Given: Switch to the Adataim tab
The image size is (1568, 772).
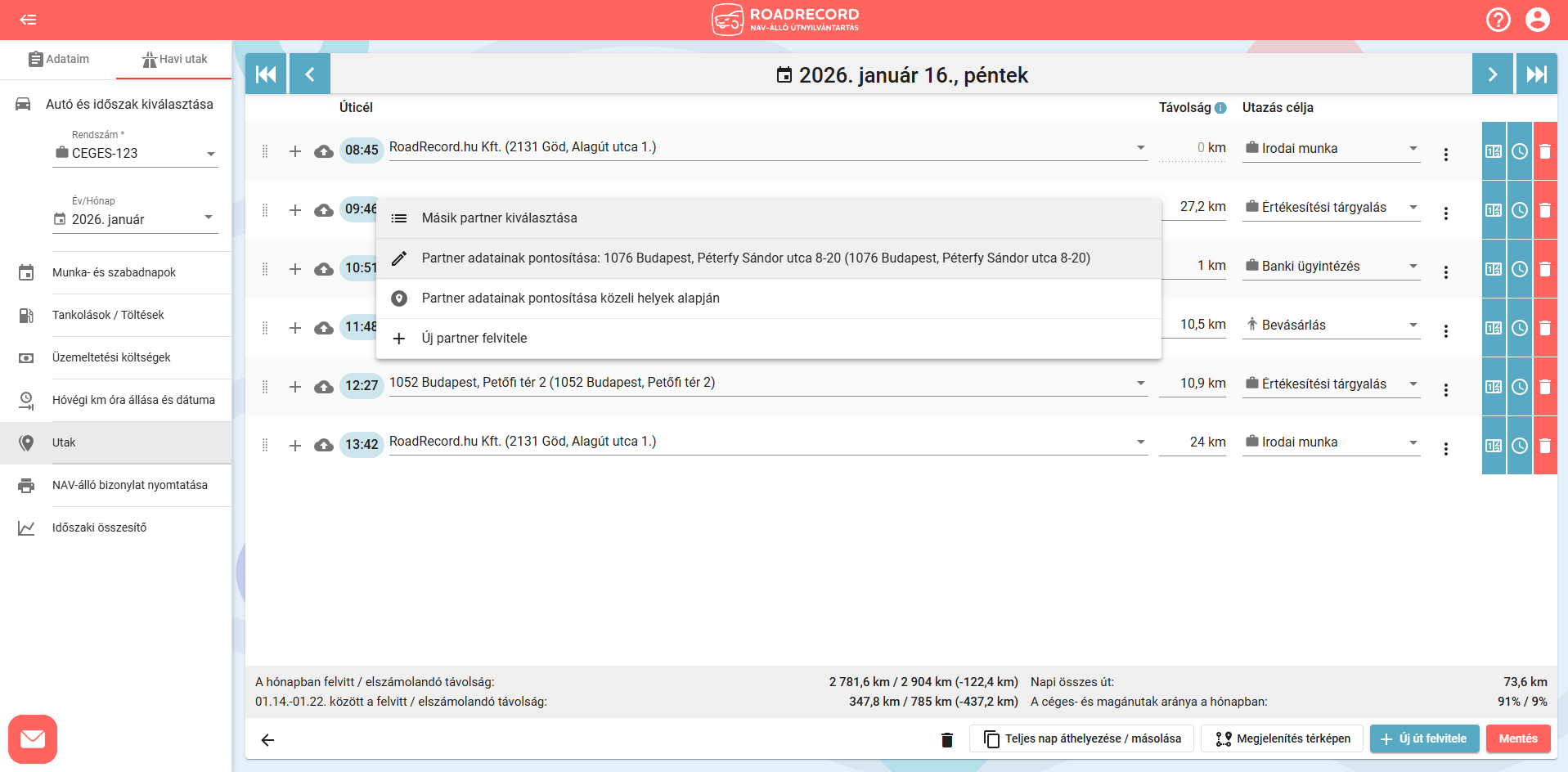Looking at the screenshot, I should point(58,59).
